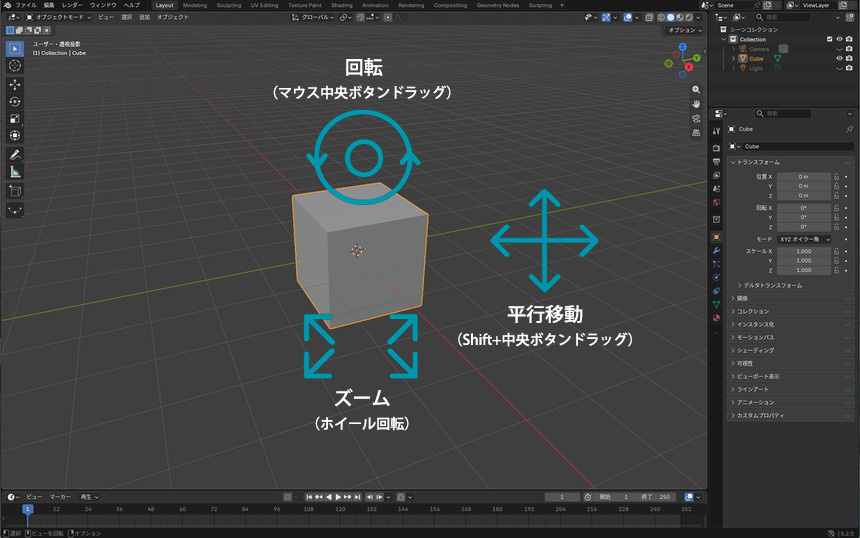This screenshot has height=538, width=860.
Task: Open the オブジェクトモード mode dropdown
Action: coord(59,18)
